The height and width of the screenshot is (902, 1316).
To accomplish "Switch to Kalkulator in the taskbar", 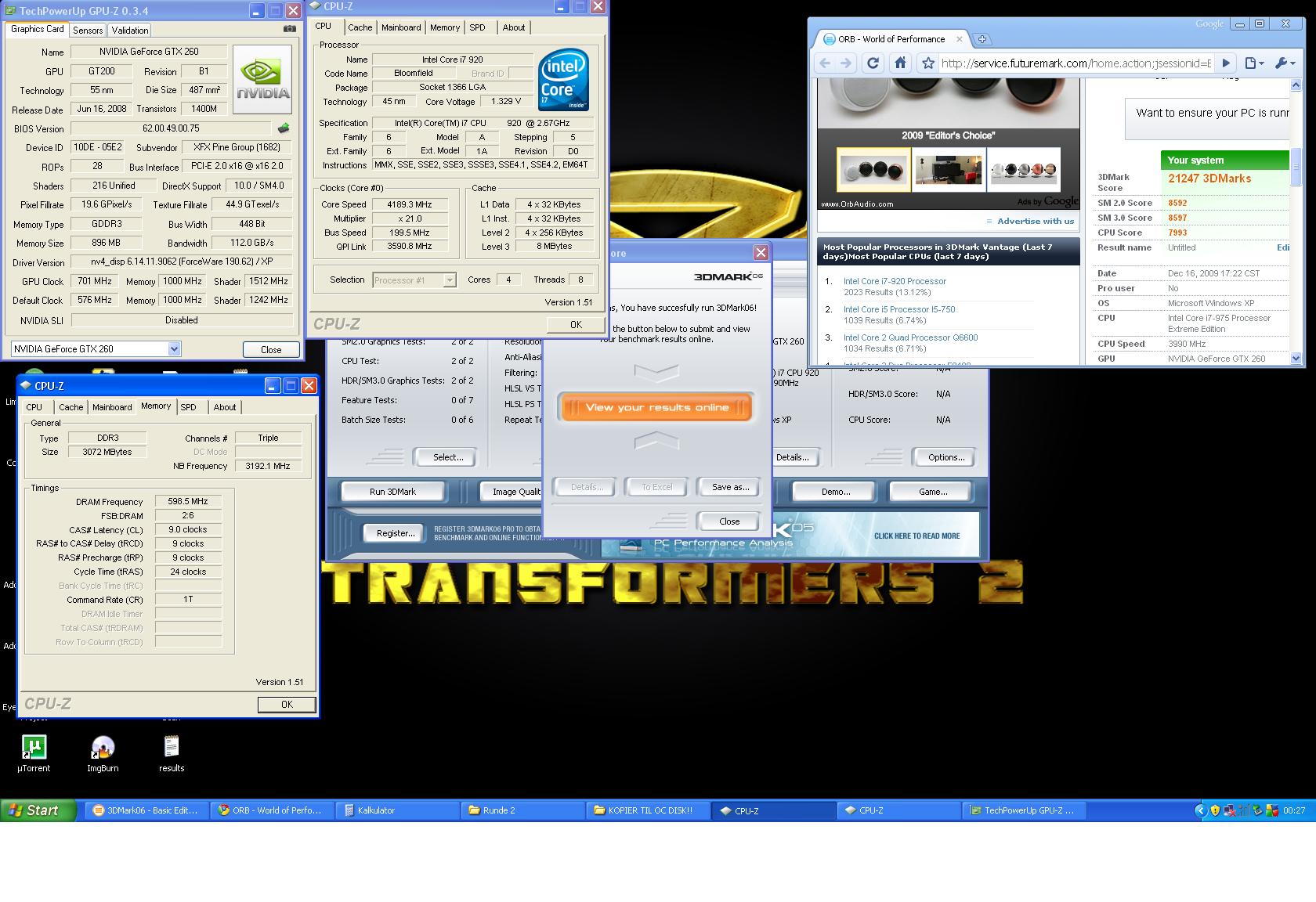I will tap(398, 810).
